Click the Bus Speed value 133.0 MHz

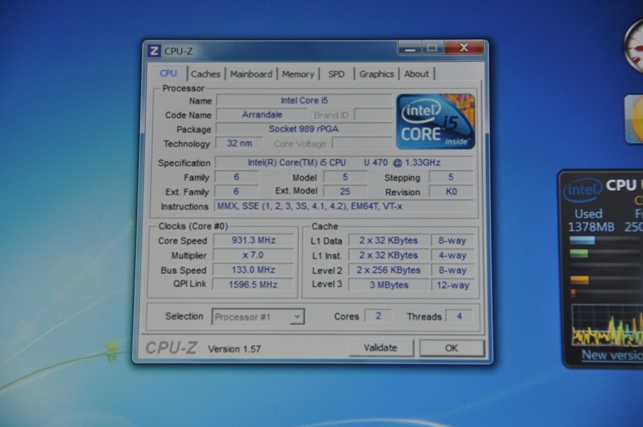253,270
